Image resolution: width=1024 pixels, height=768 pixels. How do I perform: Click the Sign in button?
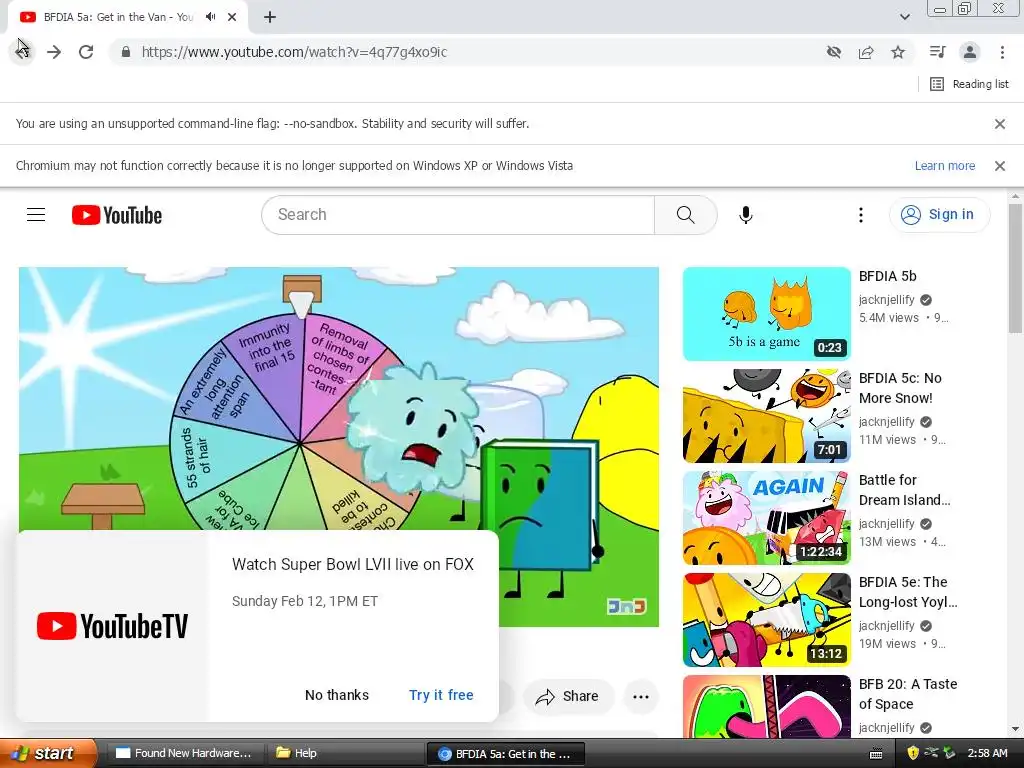tap(939, 214)
